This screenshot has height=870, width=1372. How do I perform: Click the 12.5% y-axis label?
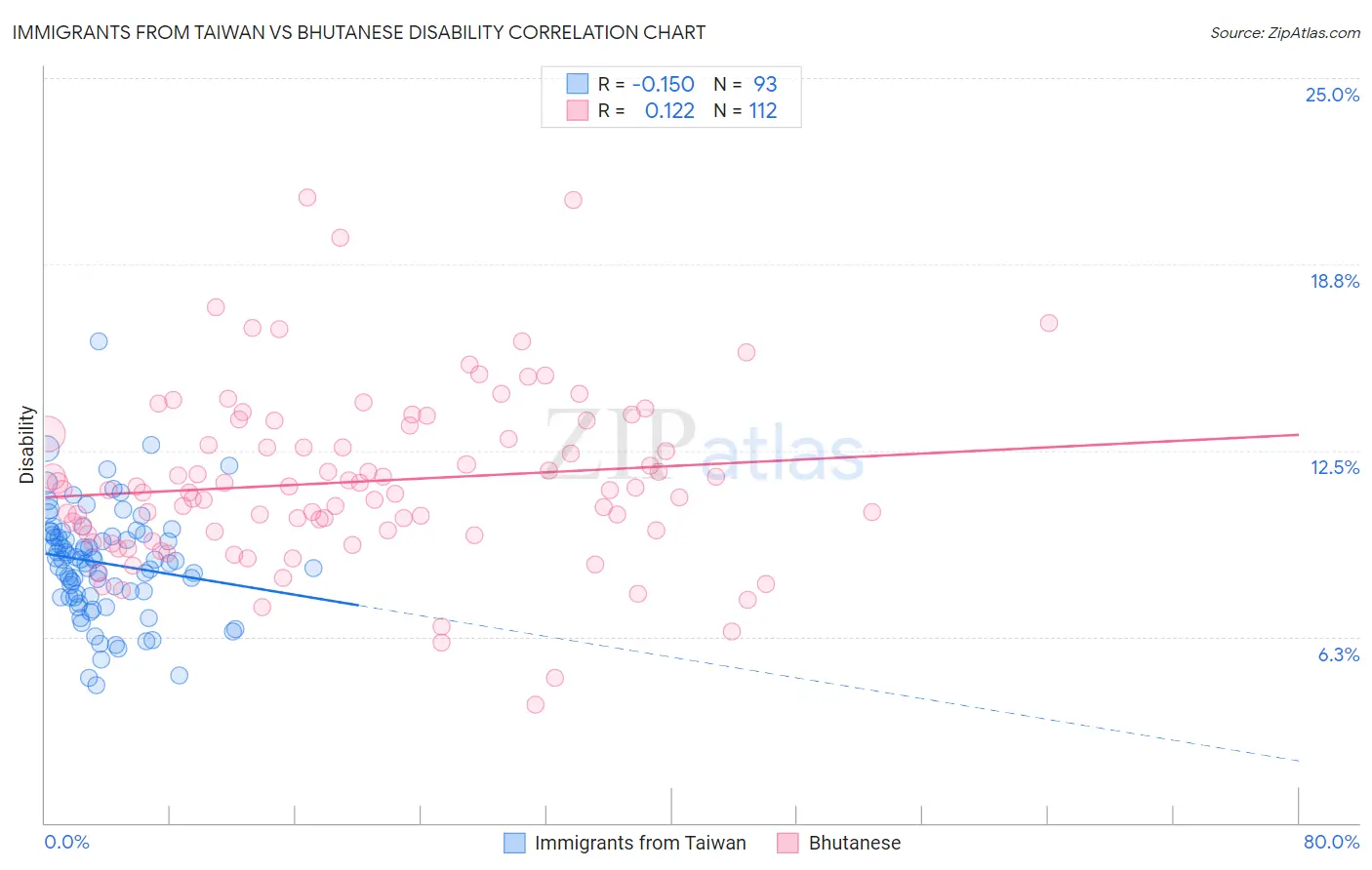1335,467
